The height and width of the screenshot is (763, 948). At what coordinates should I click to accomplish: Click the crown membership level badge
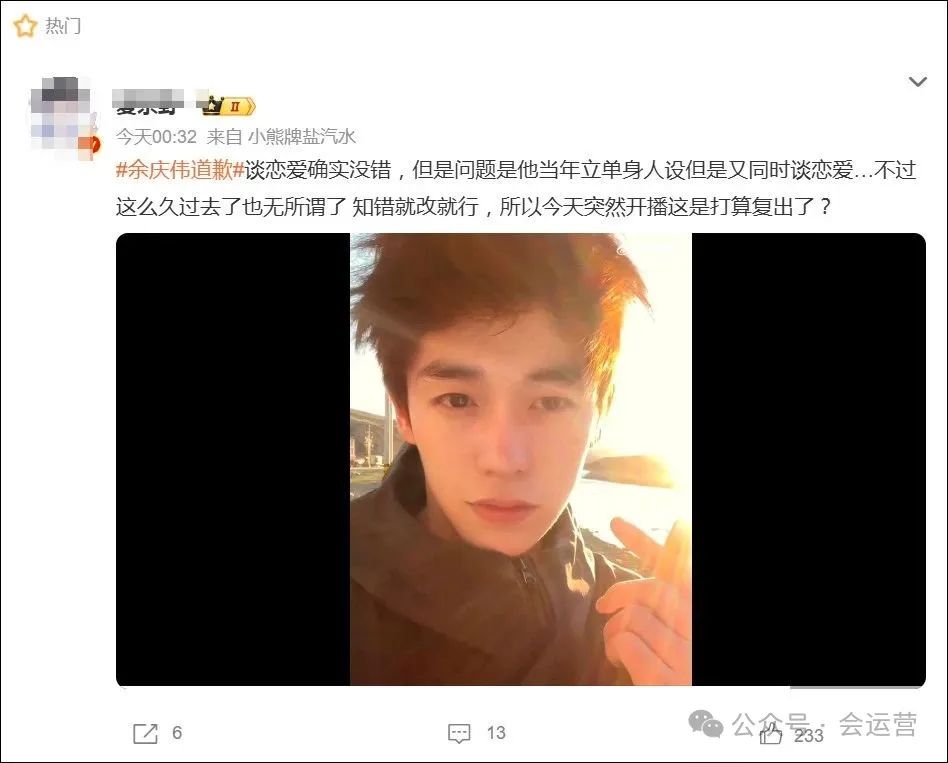pos(229,106)
